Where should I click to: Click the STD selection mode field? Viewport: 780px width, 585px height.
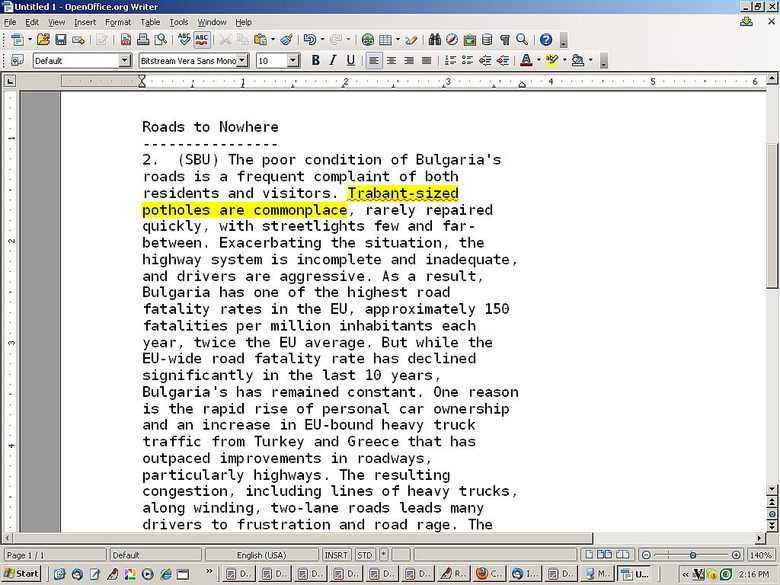(365, 555)
